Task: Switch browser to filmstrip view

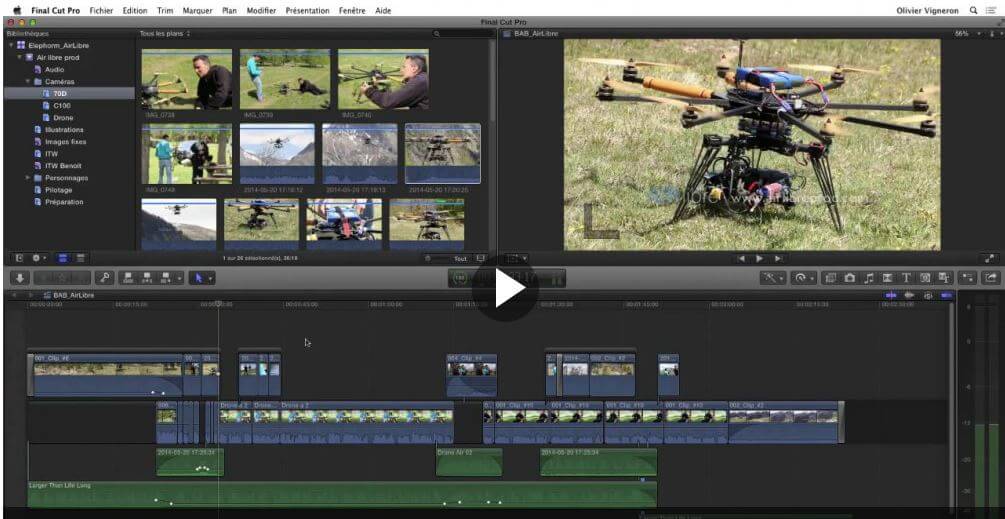Action: [x=61, y=258]
